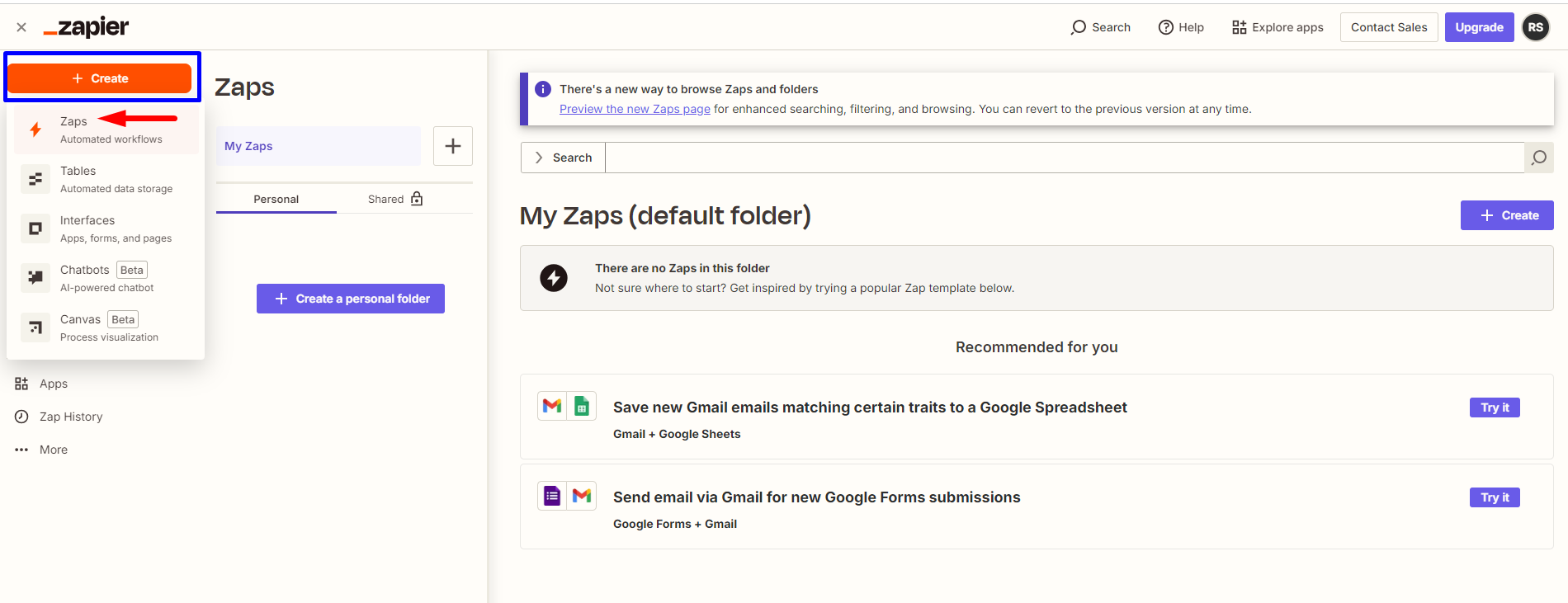
Task: Click Google Forms icon in second template
Action: (552, 496)
